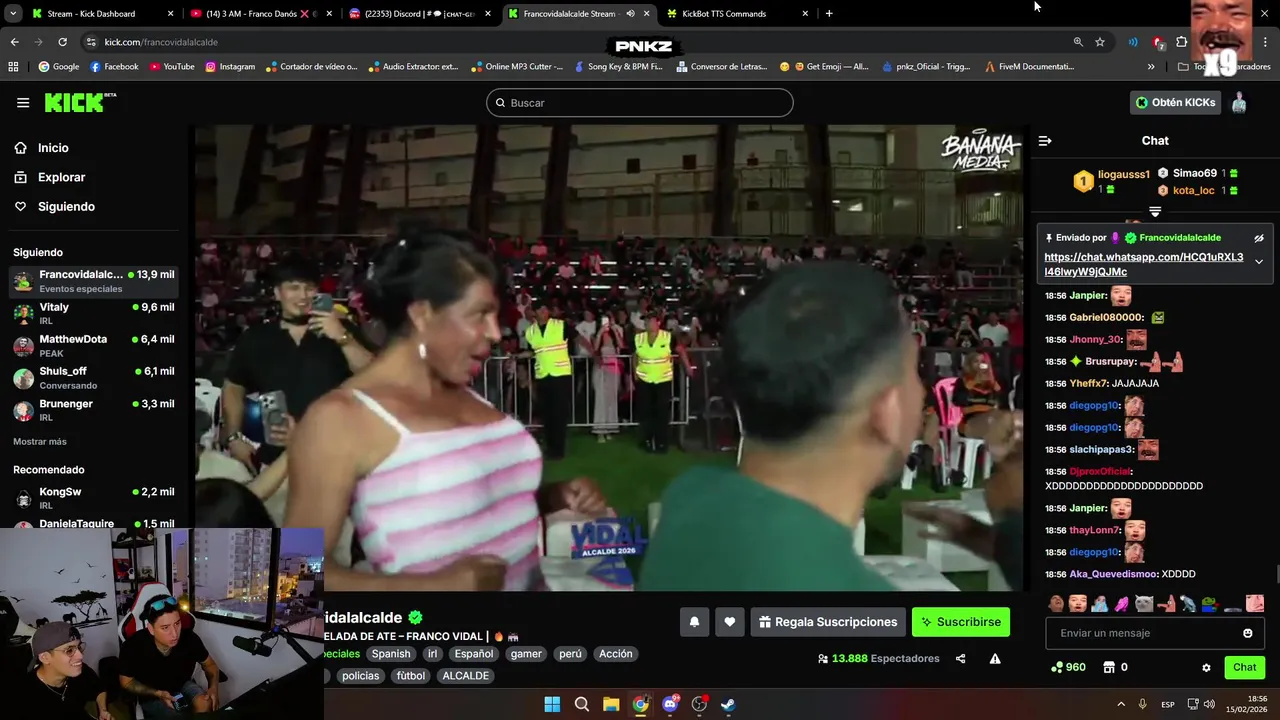The height and width of the screenshot is (720, 1280).
Task: Hide the pinned chat message
Action: pyautogui.click(x=1259, y=238)
